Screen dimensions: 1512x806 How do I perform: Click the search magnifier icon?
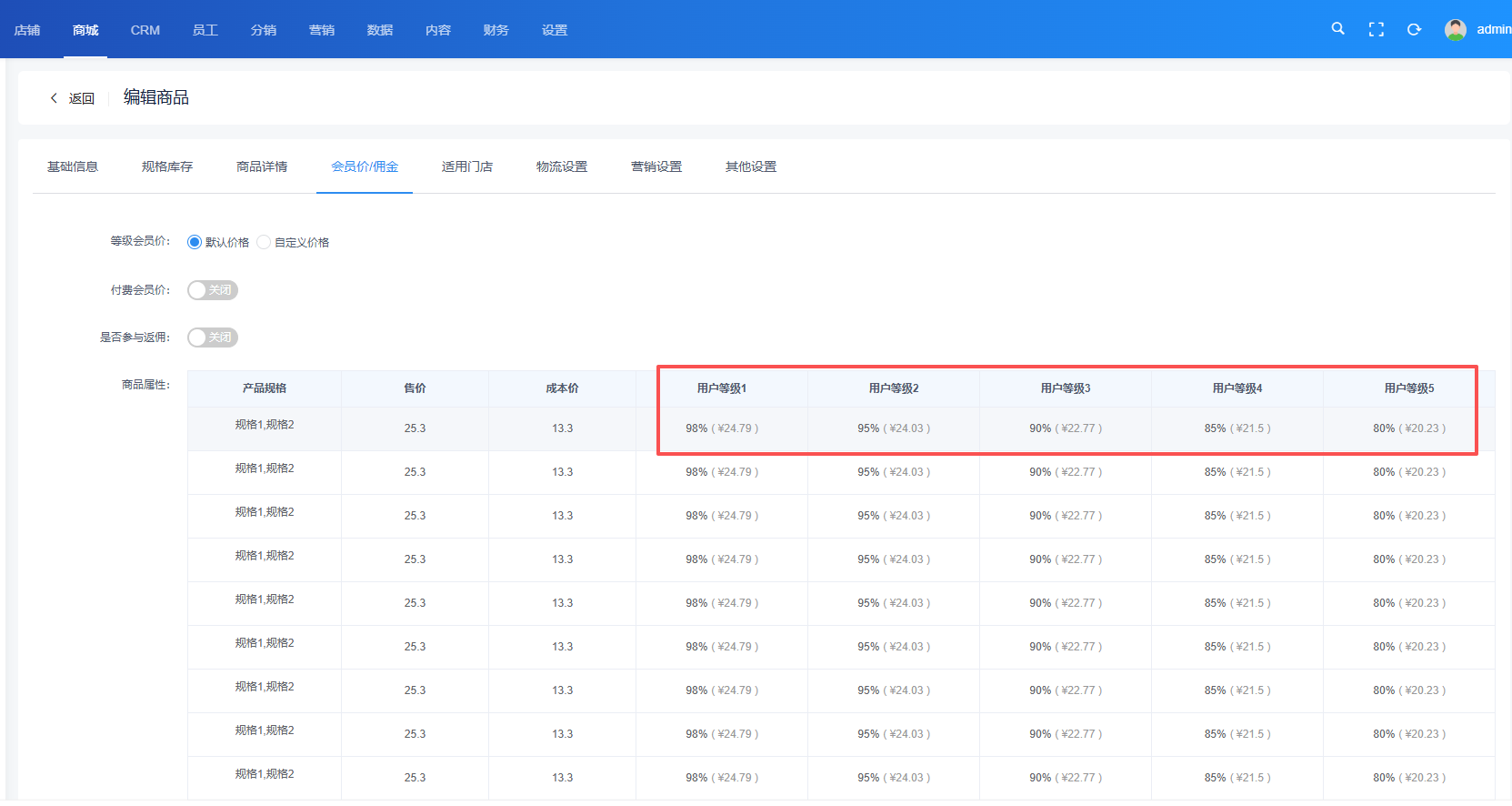pos(1337,29)
